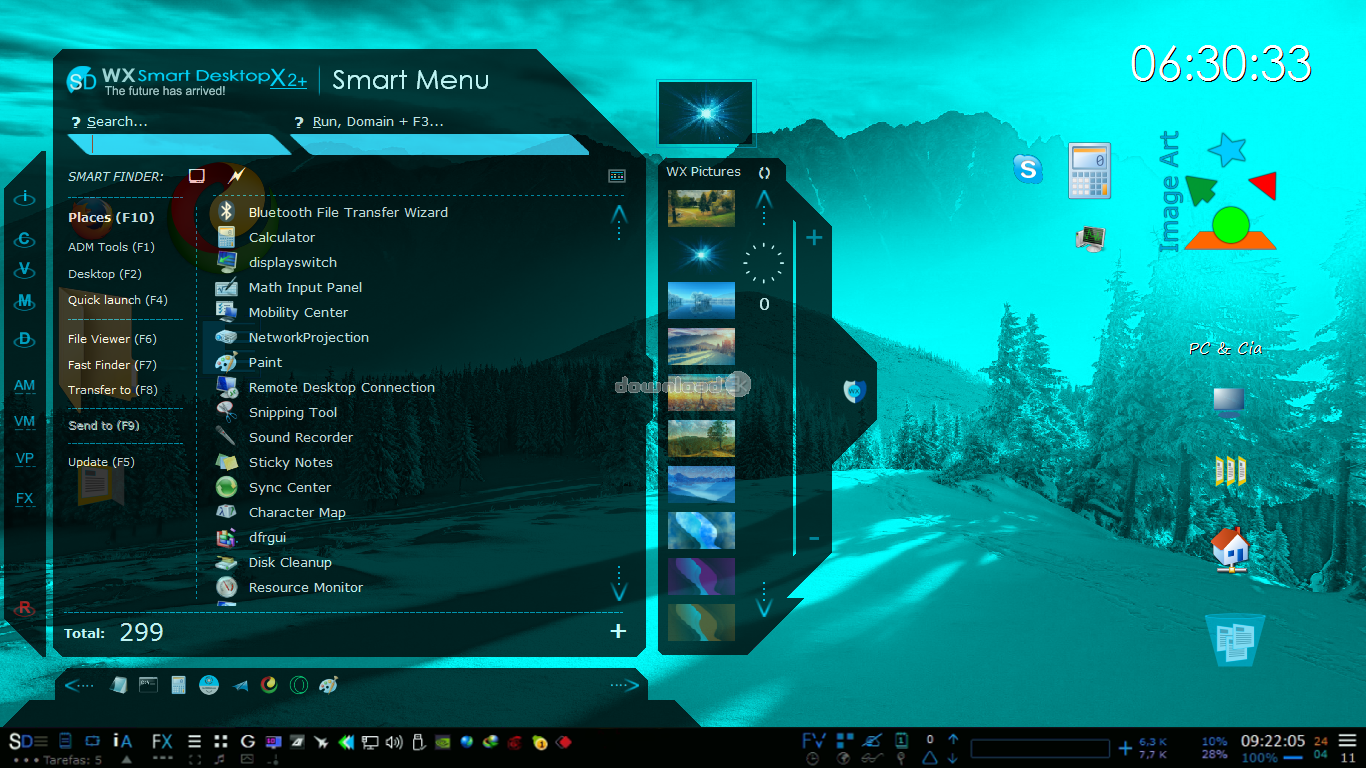Choose Send to (F9)
Screen dimensions: 1366x768
(x=103, y=426)
